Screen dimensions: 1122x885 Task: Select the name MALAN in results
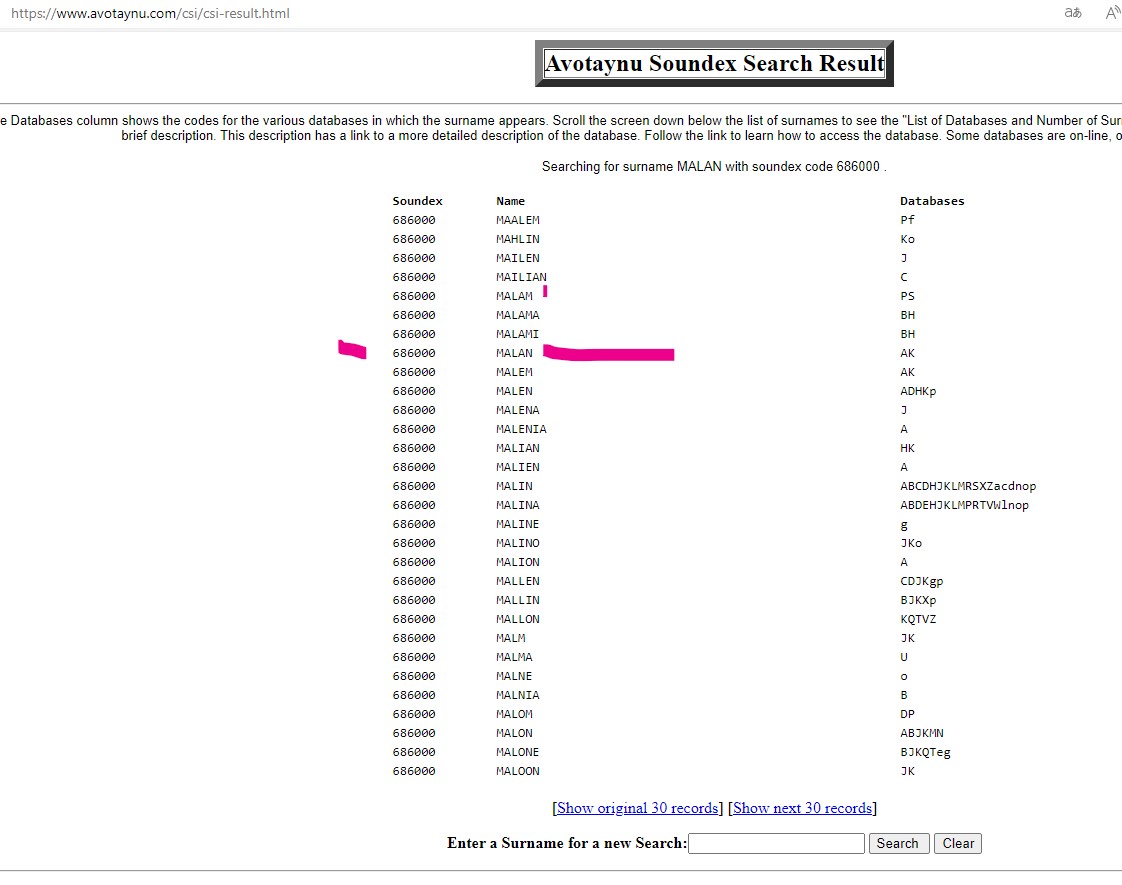(x=514, y=353)
